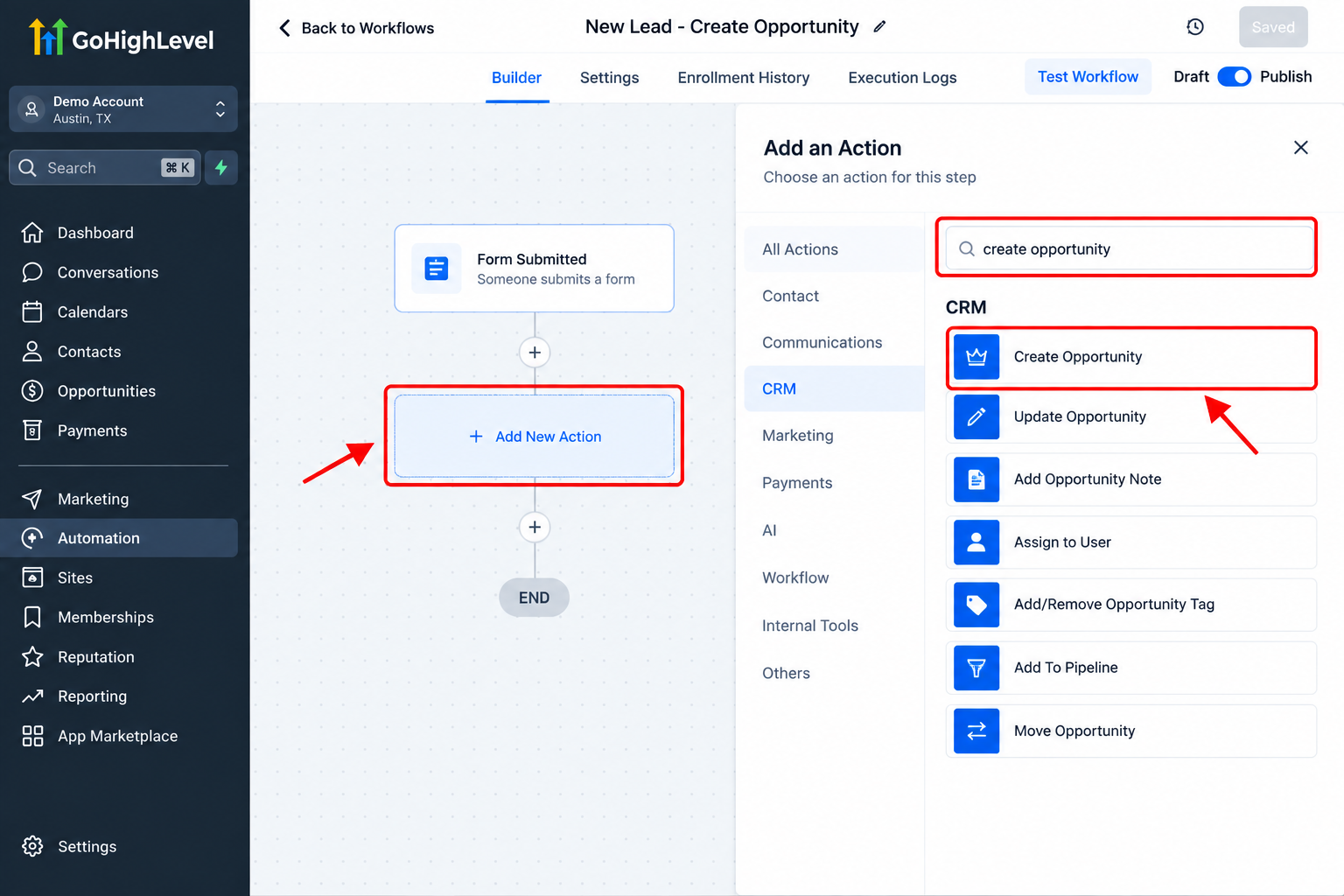Click the Settings gear icon in sidebar

point(32,846)
